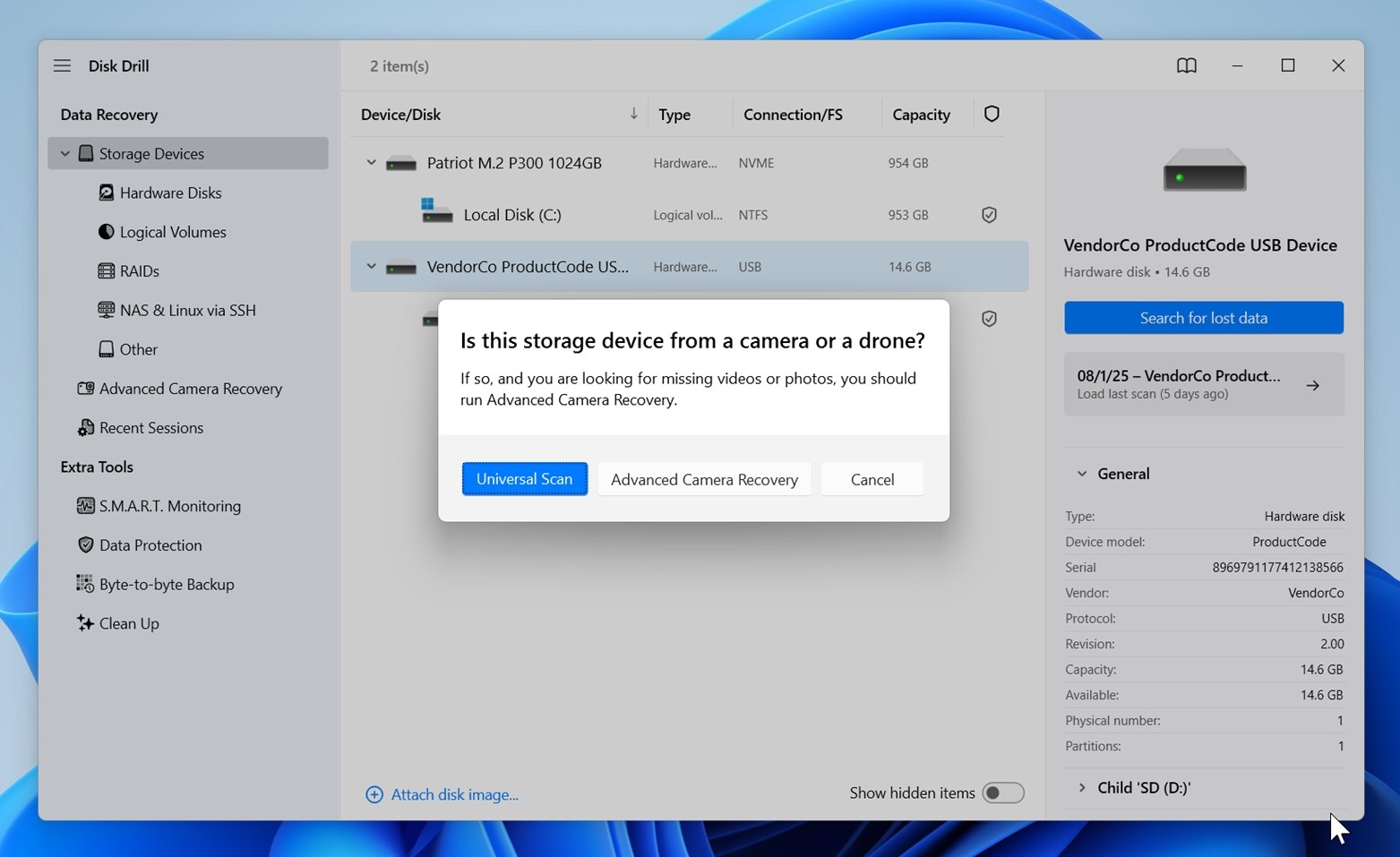Click the sort arrow in Device/Disk header
This screenshot has height=857, width=1400.
pos(633,114)
